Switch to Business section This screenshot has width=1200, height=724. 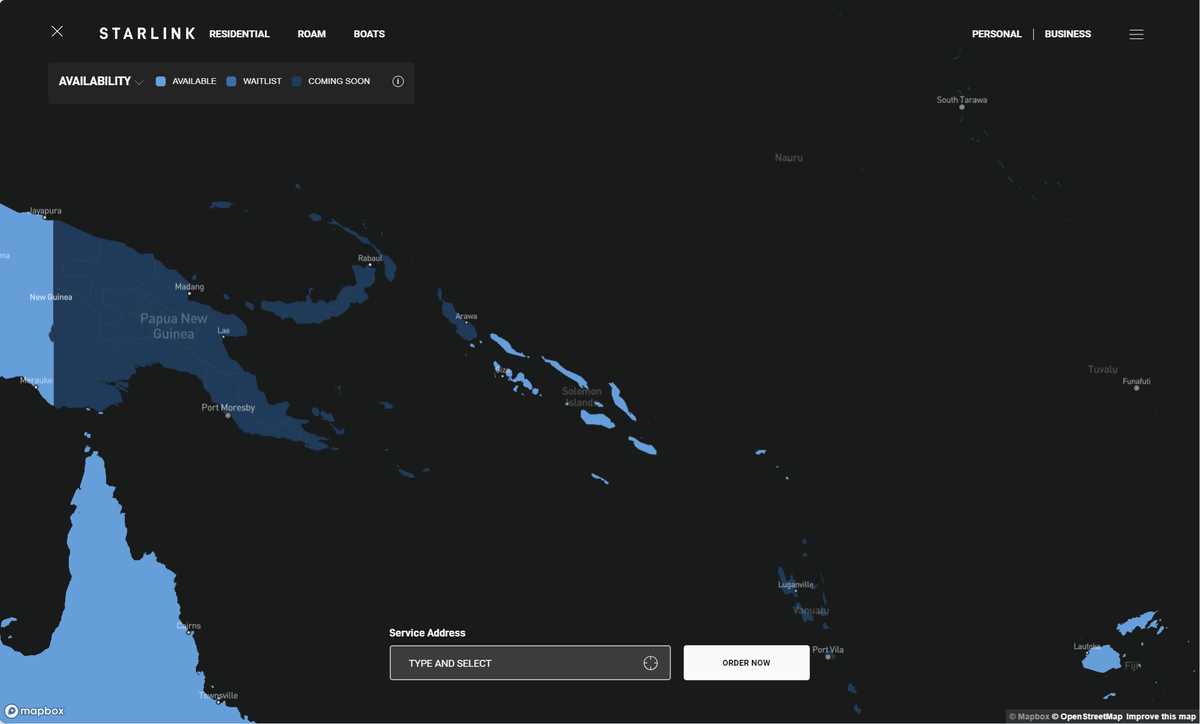(1068, 34)
